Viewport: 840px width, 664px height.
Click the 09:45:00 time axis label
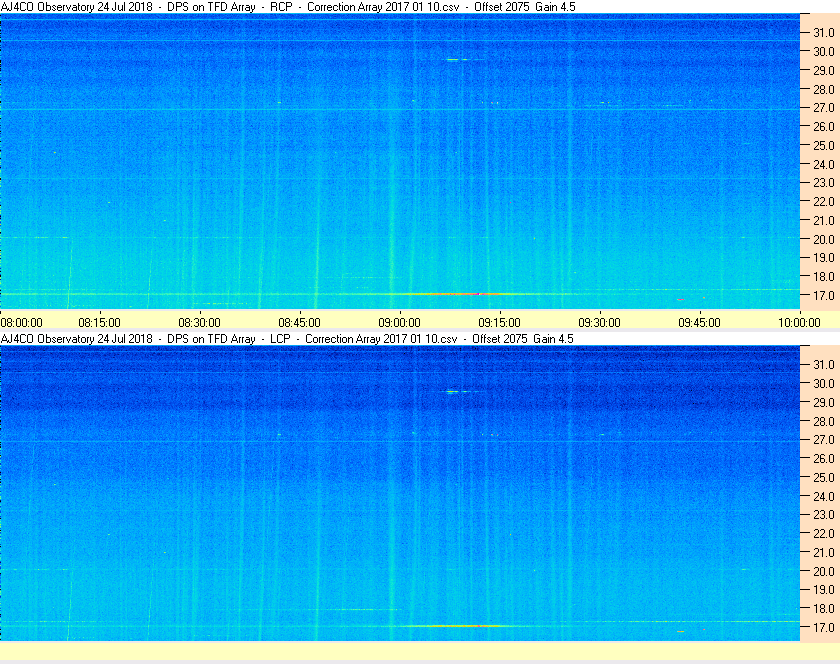[x=700, y=323]
